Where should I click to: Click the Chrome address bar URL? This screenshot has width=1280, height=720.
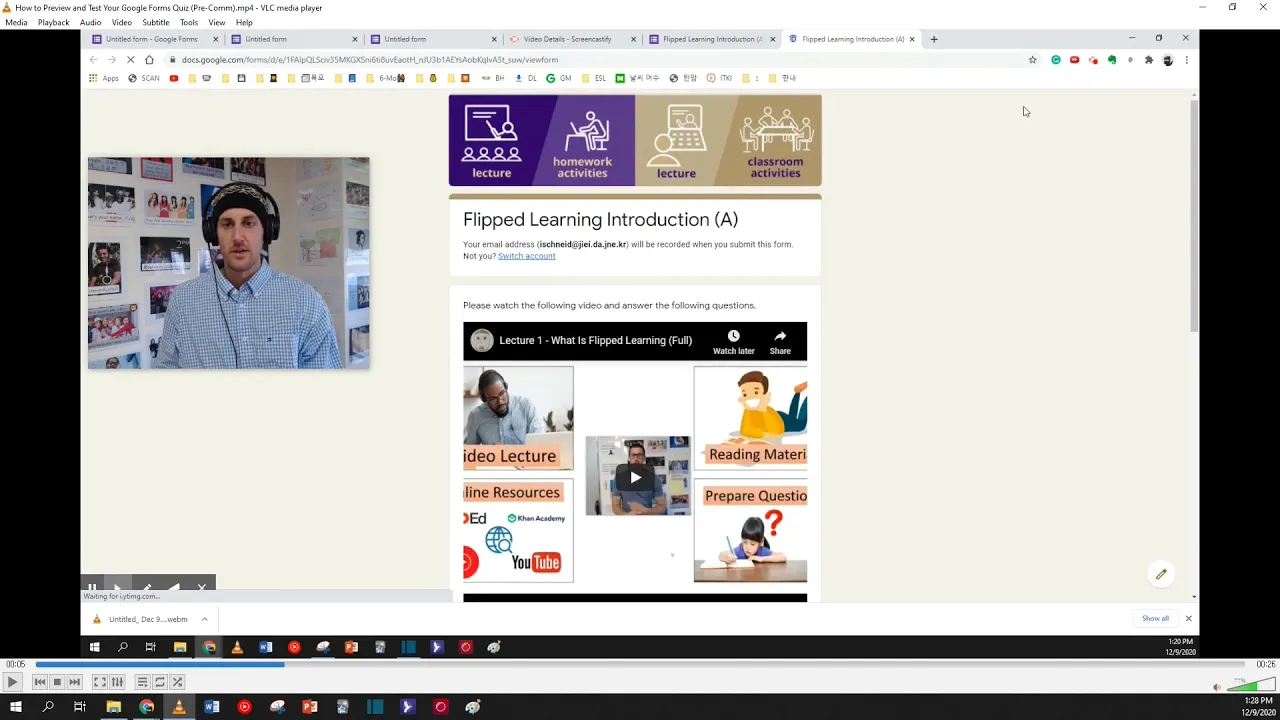(x=370, y=60)
